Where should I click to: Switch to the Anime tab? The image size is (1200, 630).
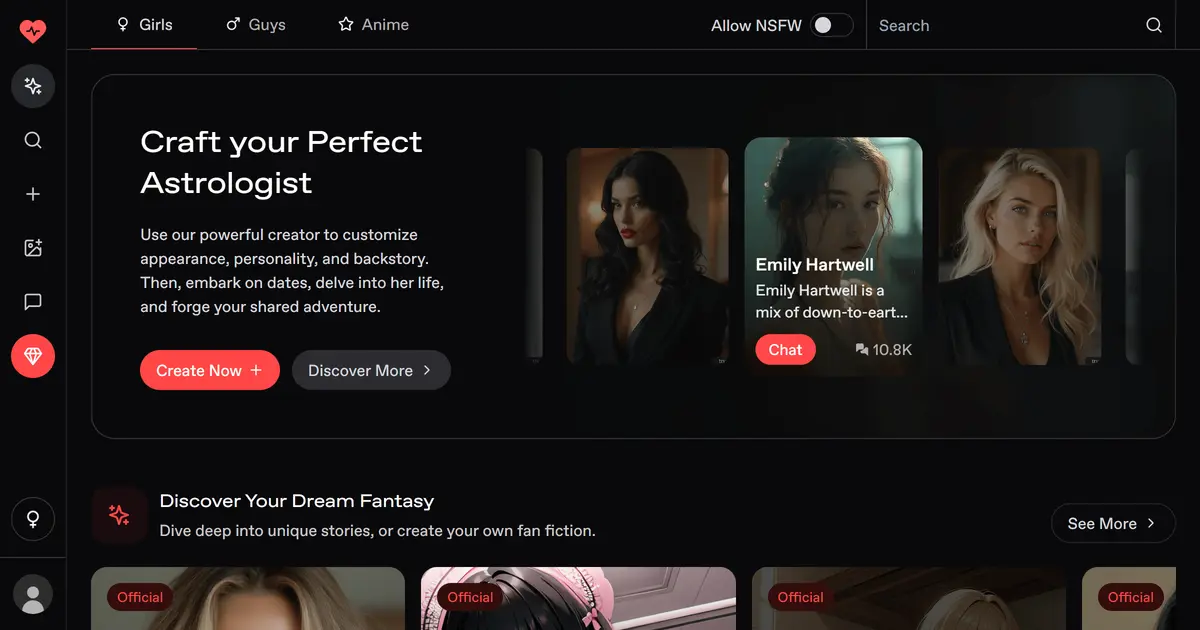pyautogui.click(x=373, y=24)
